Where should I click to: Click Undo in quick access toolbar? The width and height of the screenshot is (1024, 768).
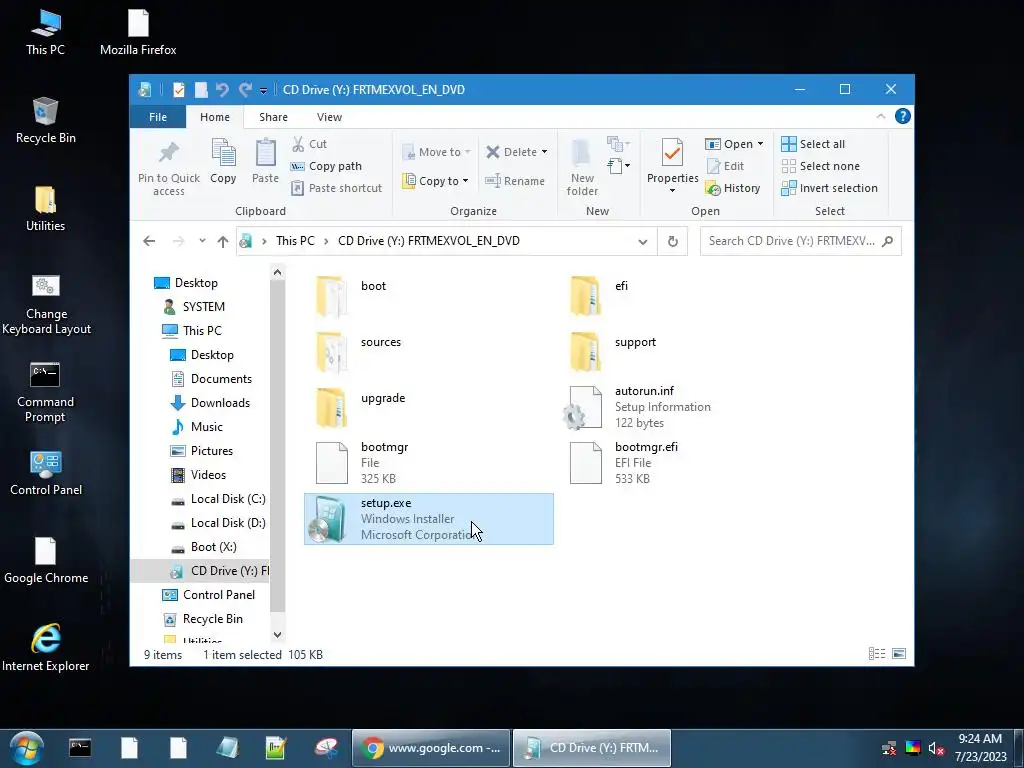pyautogui.click(x=222, y=89)
